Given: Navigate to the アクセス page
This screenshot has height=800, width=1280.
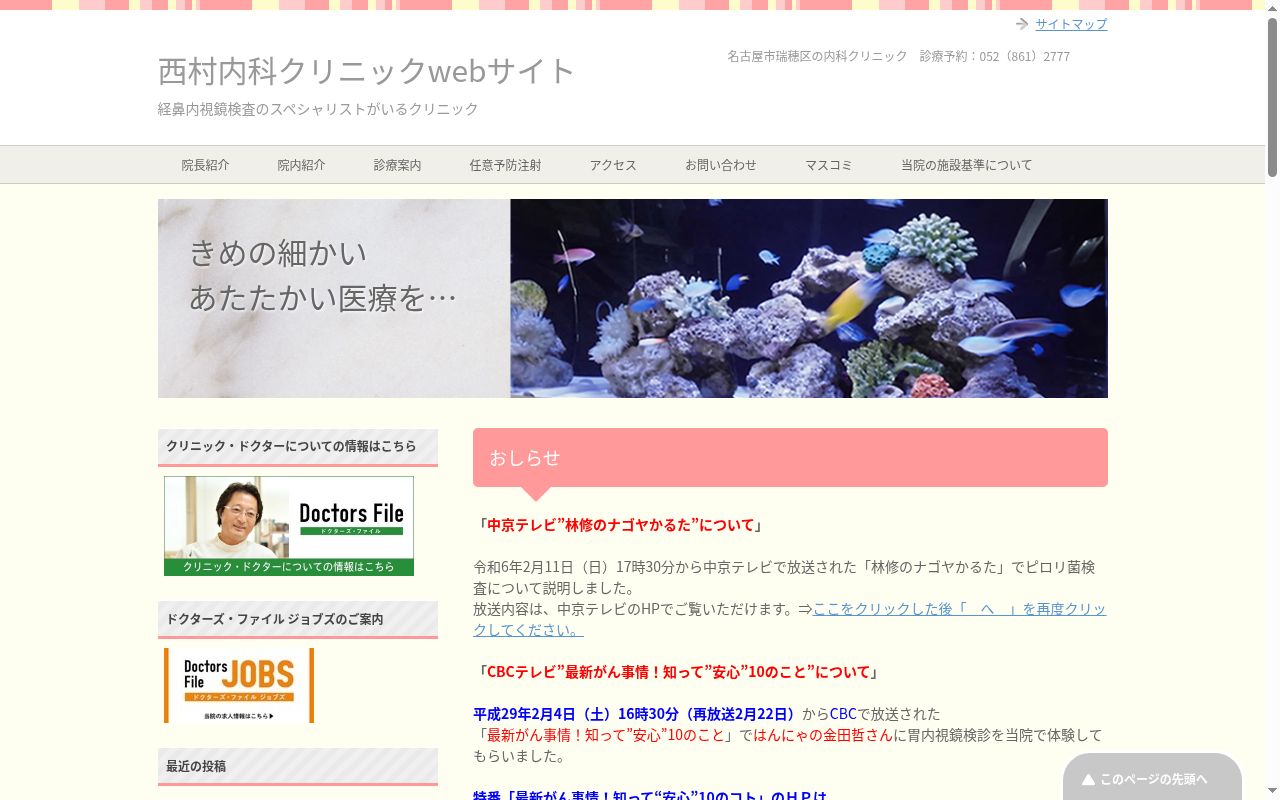Looking at the screenshot, I should tap(613, 165).
